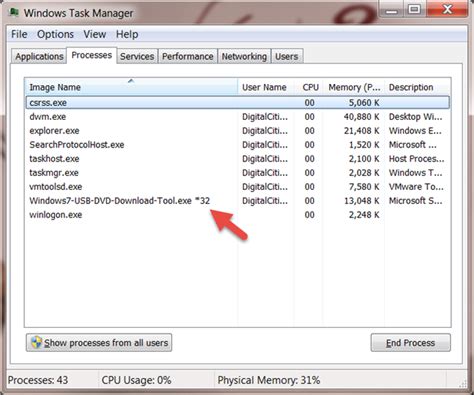
Task: Click Show processes from all users
Action: coord(99,343)
